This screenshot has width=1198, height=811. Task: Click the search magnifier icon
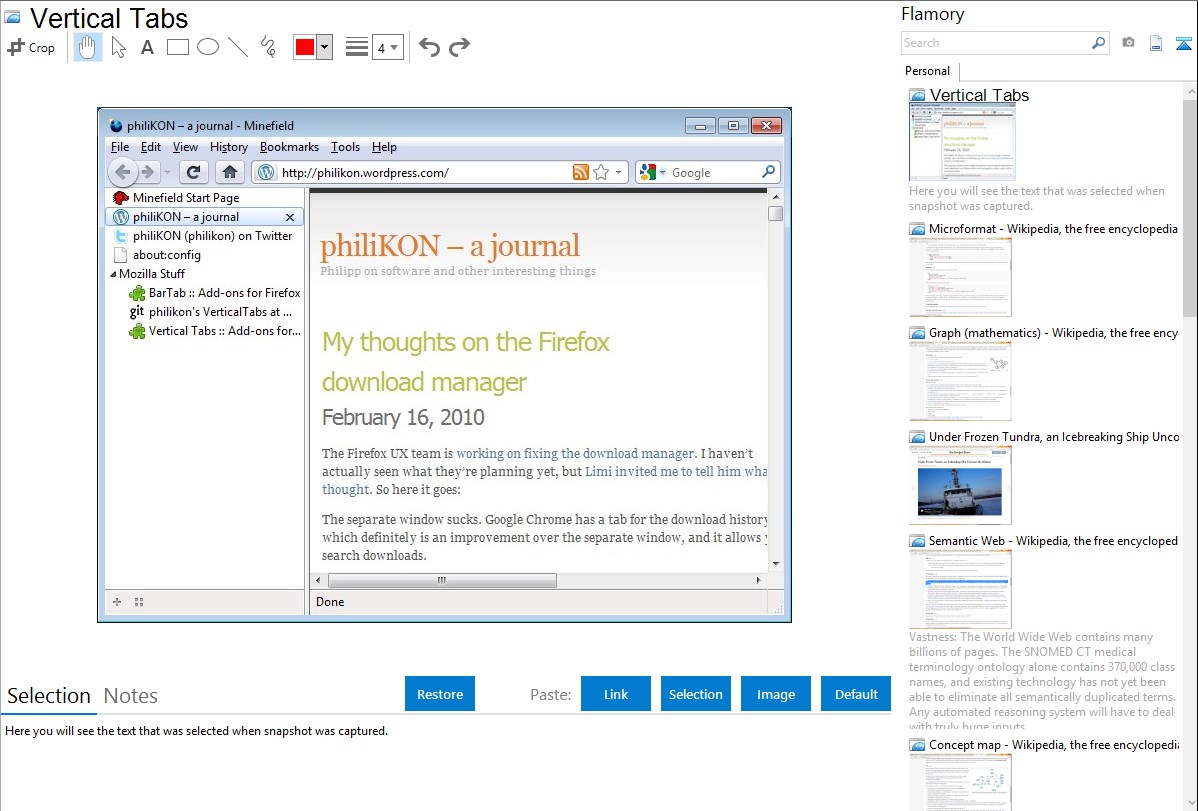(1099, 43)
